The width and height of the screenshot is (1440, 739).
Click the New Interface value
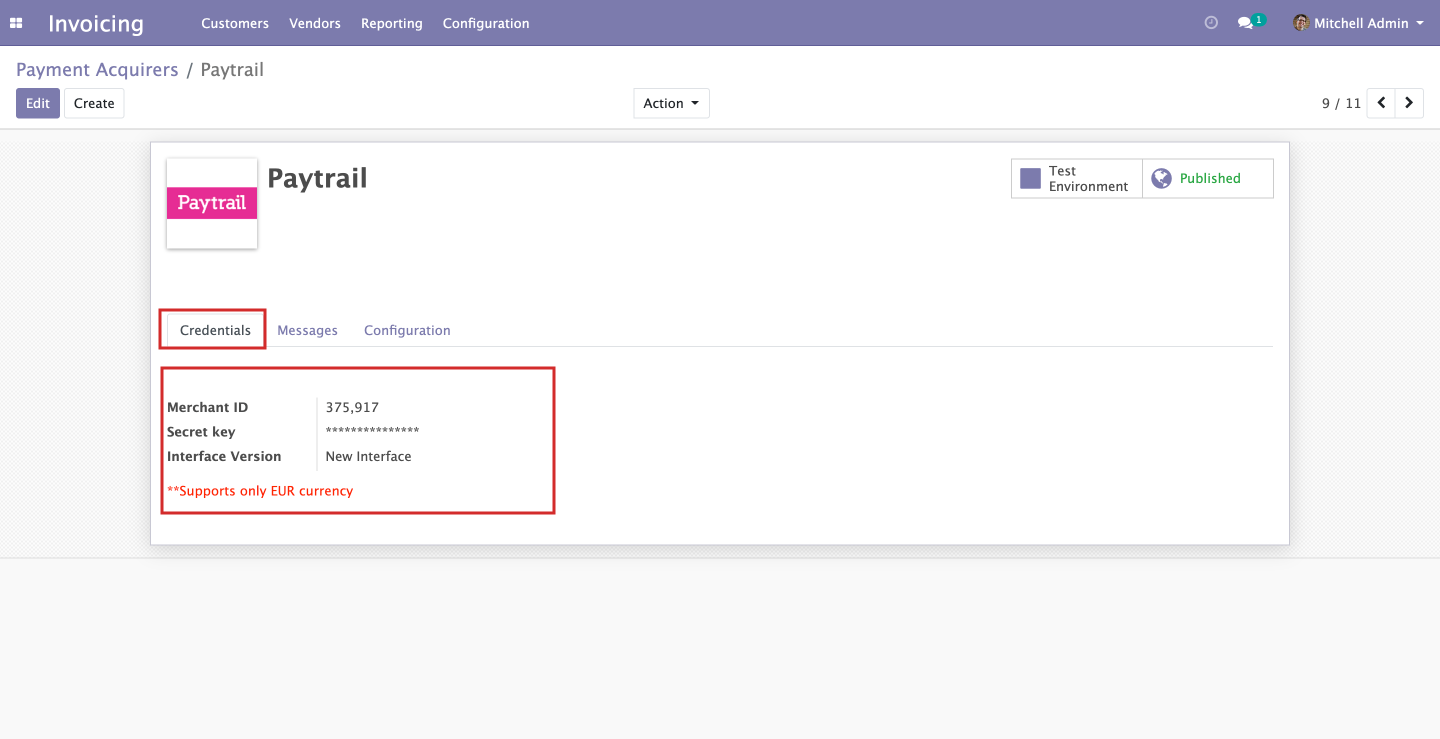point(368,456)
